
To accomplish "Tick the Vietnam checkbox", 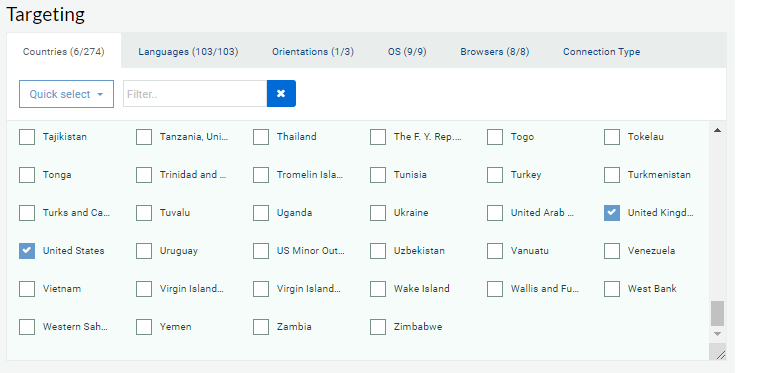I will click(x=27, y=289).
